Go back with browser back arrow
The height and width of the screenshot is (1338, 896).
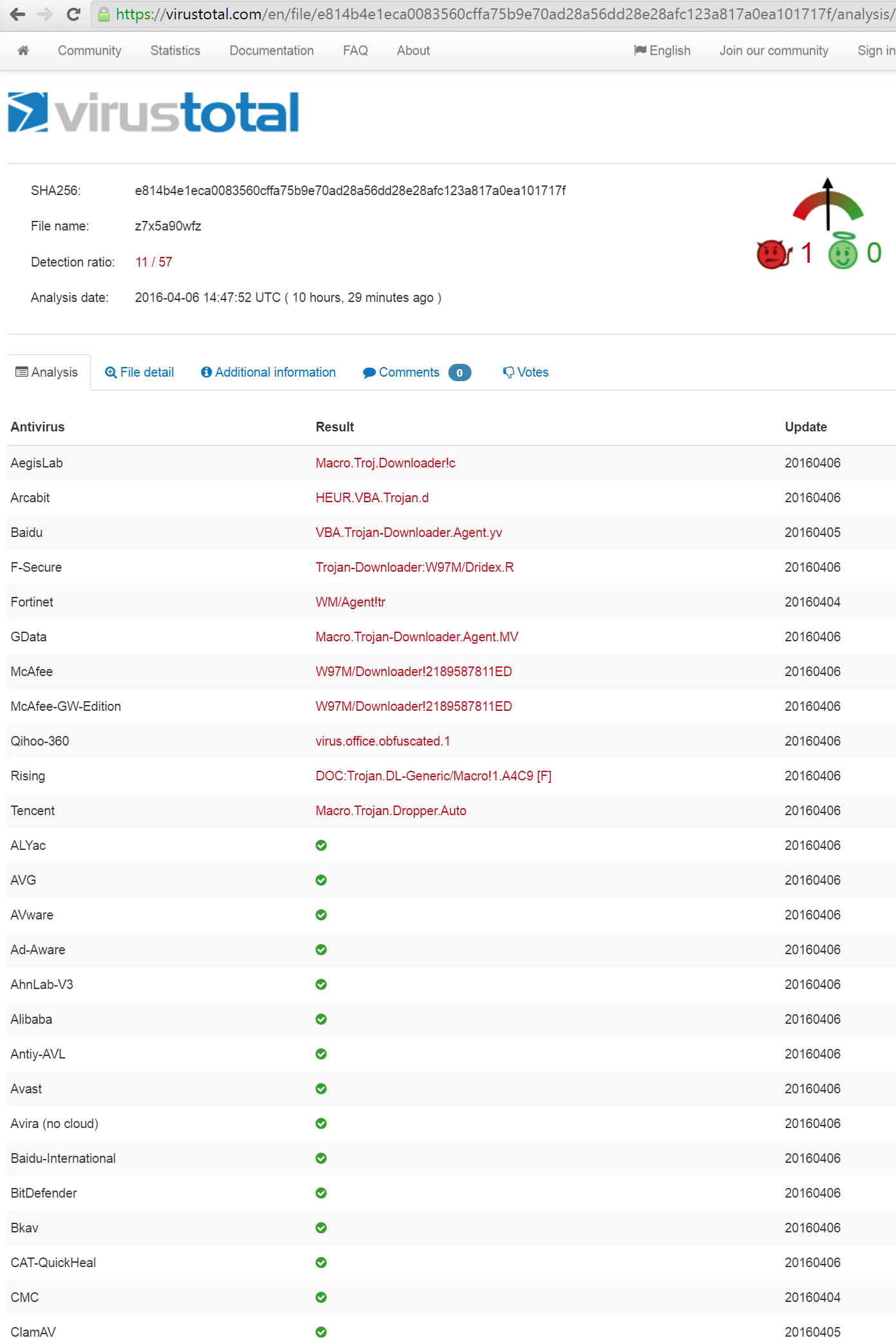tap(17, 14)
